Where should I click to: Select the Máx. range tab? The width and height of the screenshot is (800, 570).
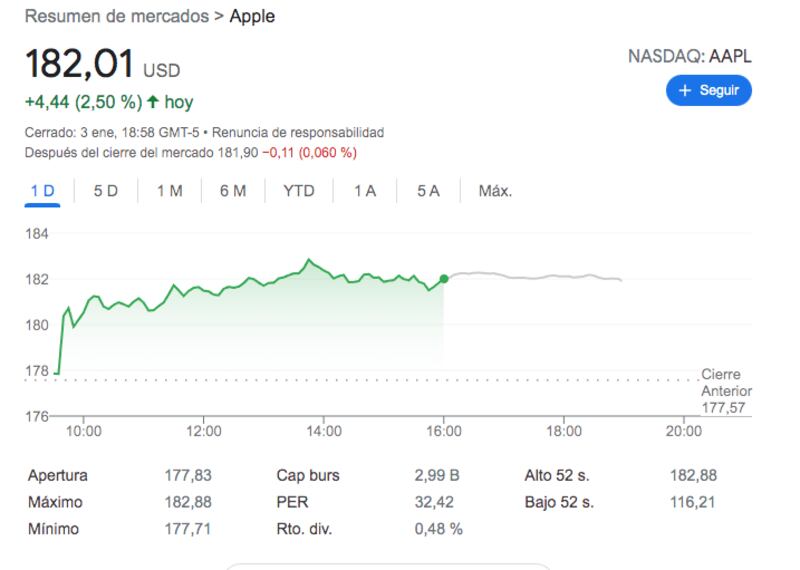pyautogui.click(x=495, y=191)
